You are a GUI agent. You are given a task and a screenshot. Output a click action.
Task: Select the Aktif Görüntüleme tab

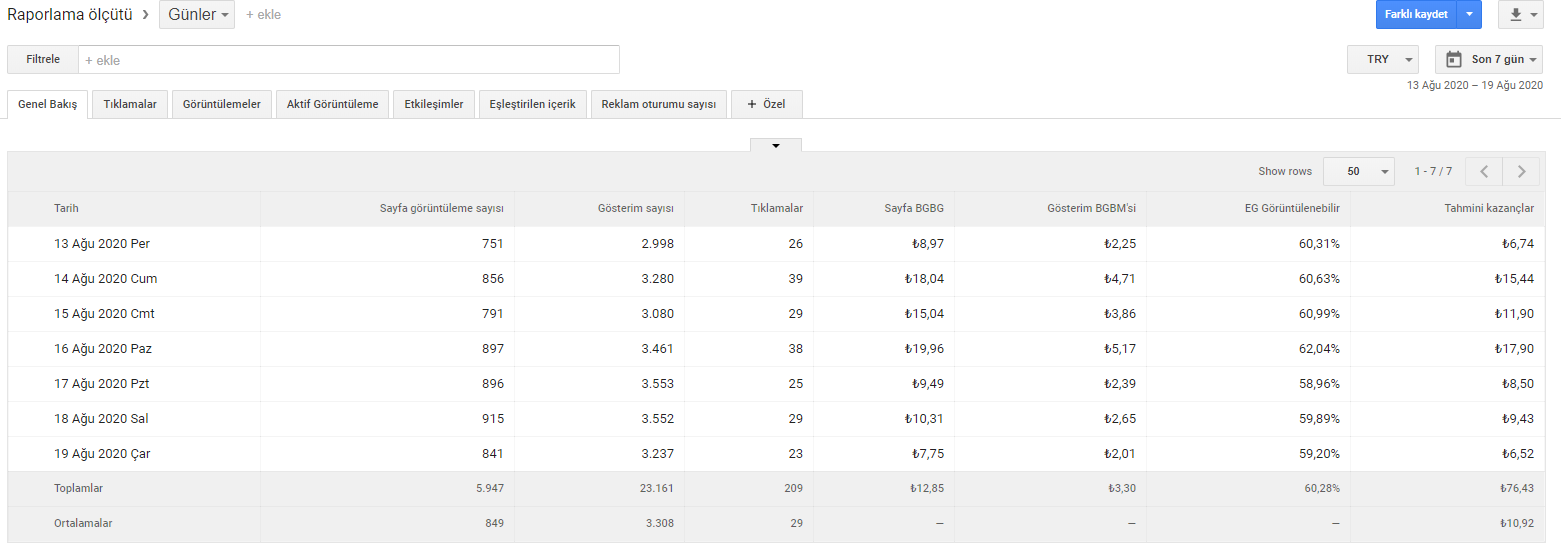333,104
